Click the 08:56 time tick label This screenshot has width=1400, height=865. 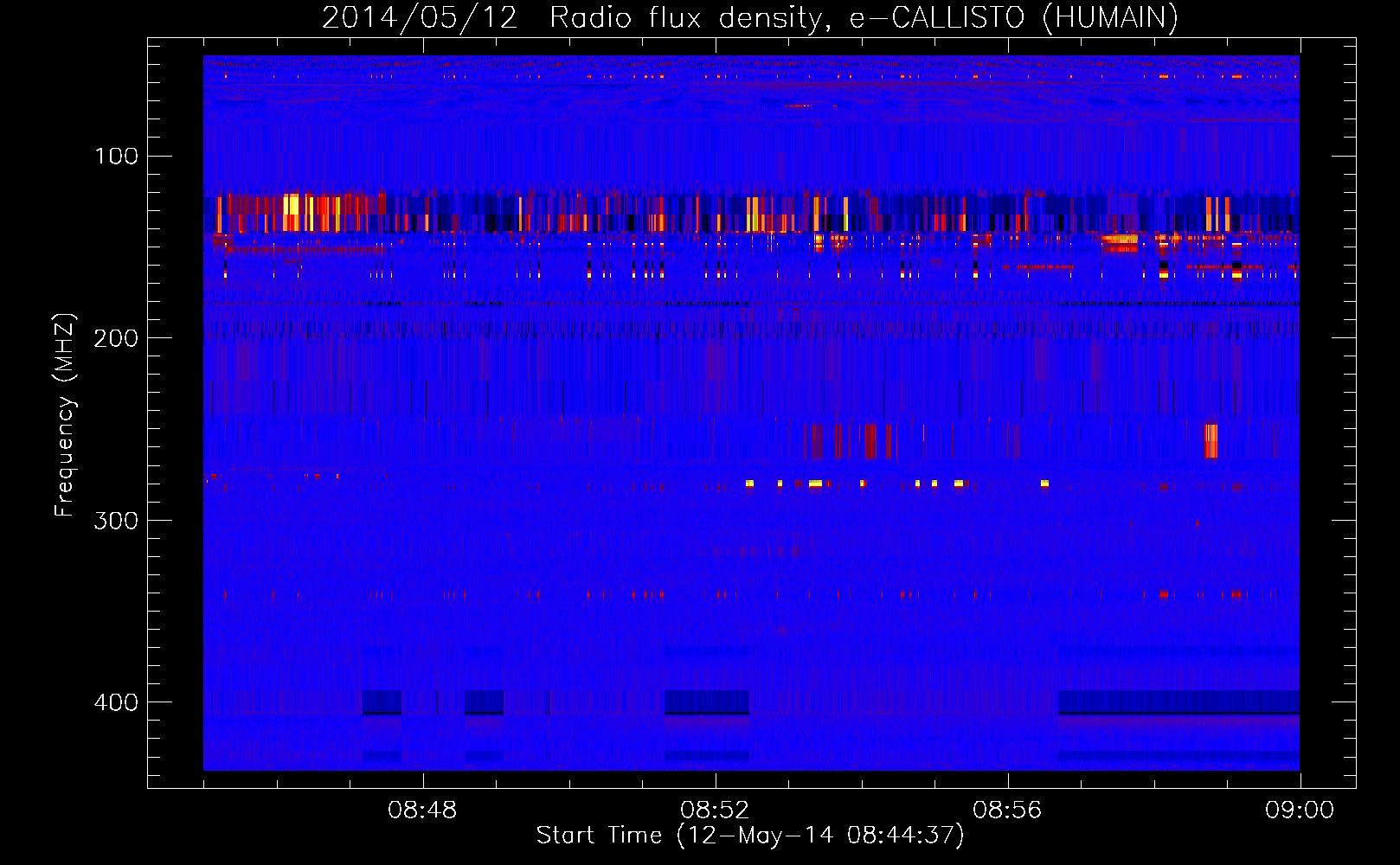[x=1007, y=811]
